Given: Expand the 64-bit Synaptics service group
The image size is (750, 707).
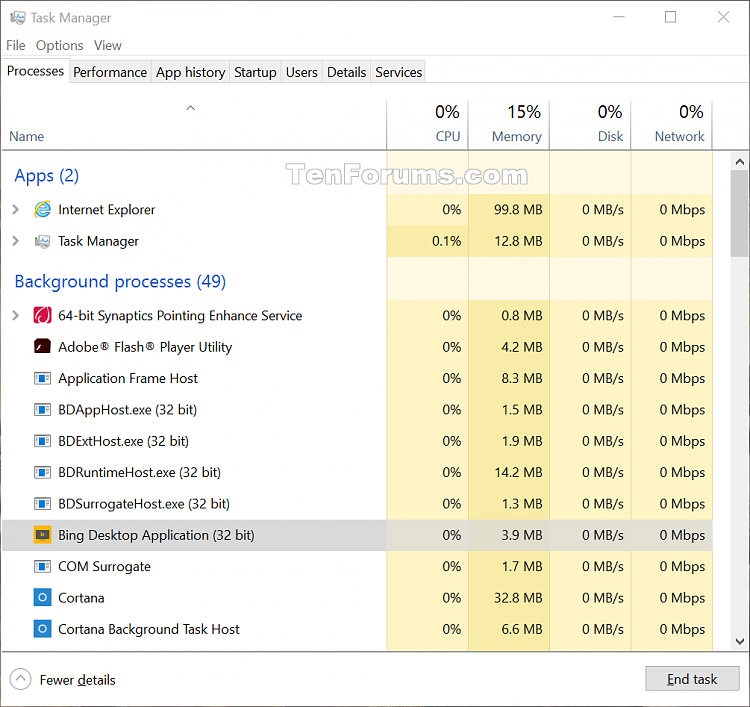Looking at the screenshot, I should [16, 316].
